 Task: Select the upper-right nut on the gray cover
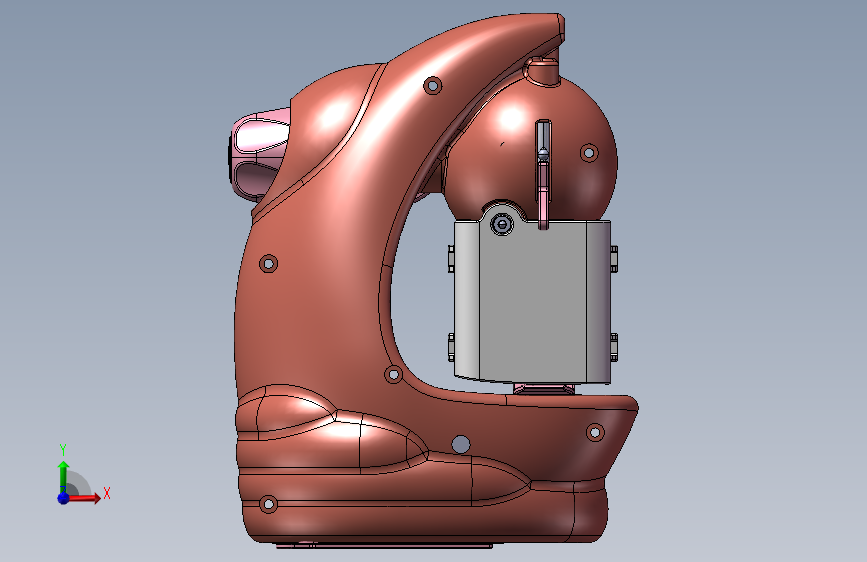[614, 259]
